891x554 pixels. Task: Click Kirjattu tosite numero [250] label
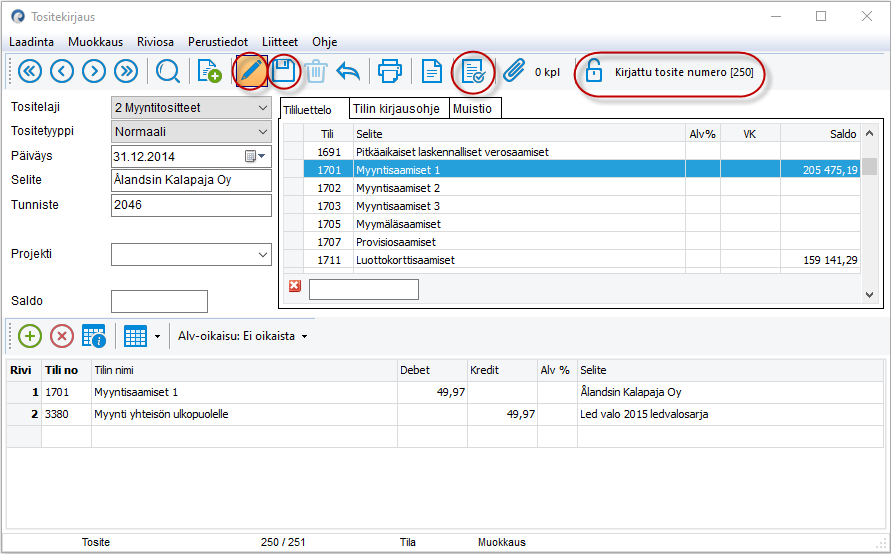point(684,72)
